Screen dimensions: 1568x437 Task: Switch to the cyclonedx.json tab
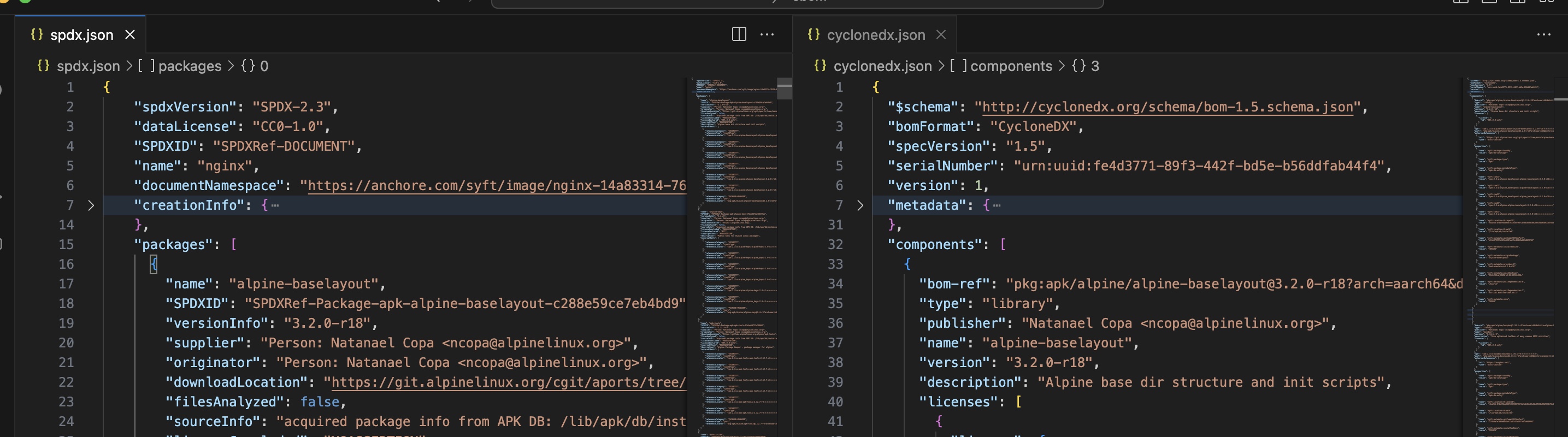click(875, 36)
